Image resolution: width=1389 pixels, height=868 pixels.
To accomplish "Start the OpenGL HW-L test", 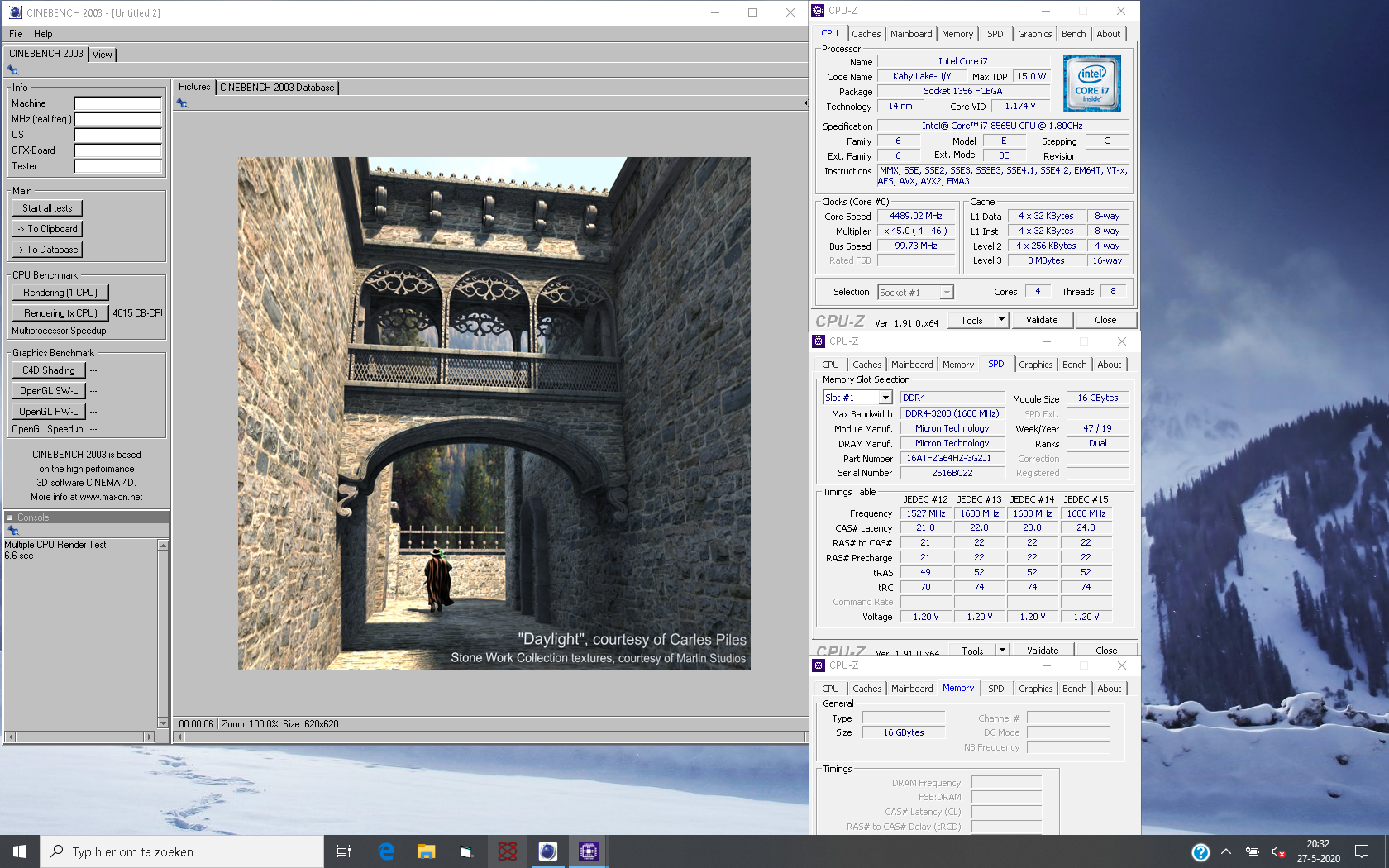I will click(49, 412).
